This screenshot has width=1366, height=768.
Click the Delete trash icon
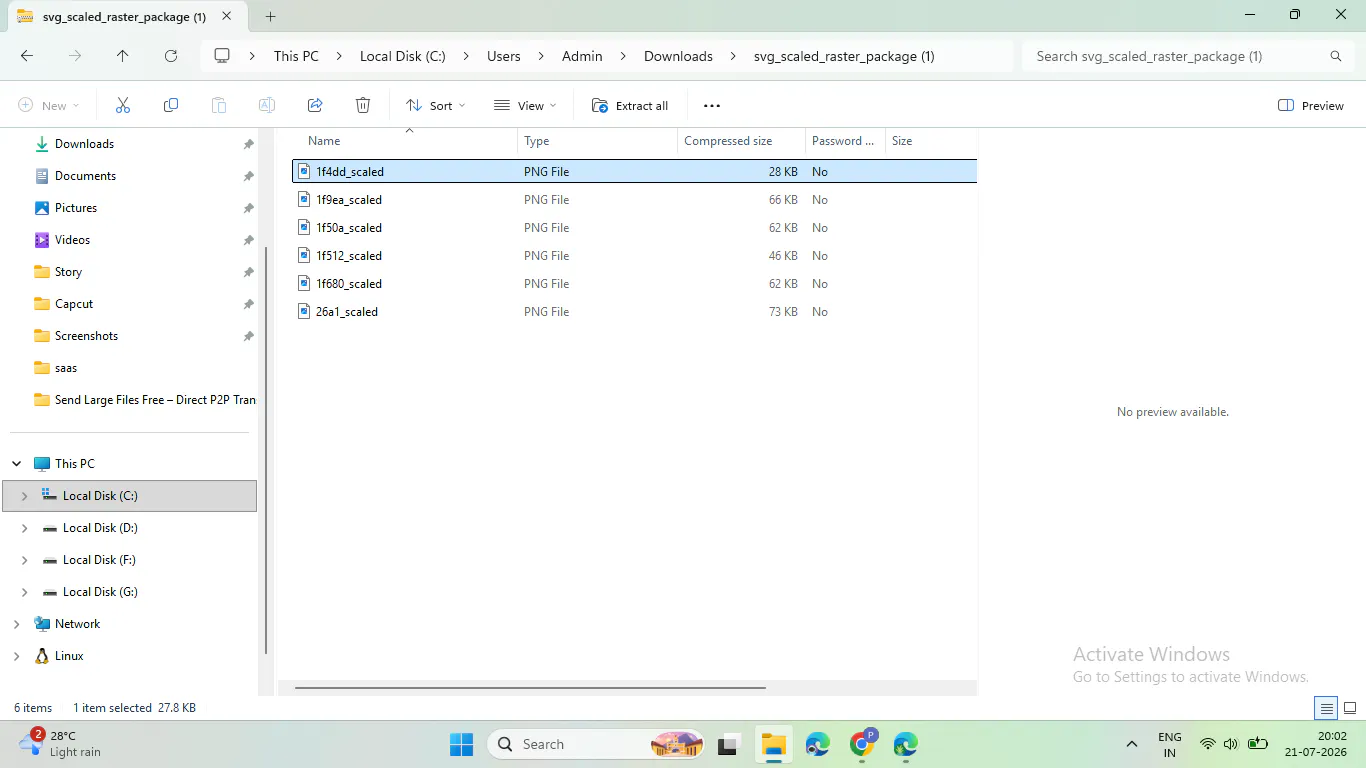point(363,105)
